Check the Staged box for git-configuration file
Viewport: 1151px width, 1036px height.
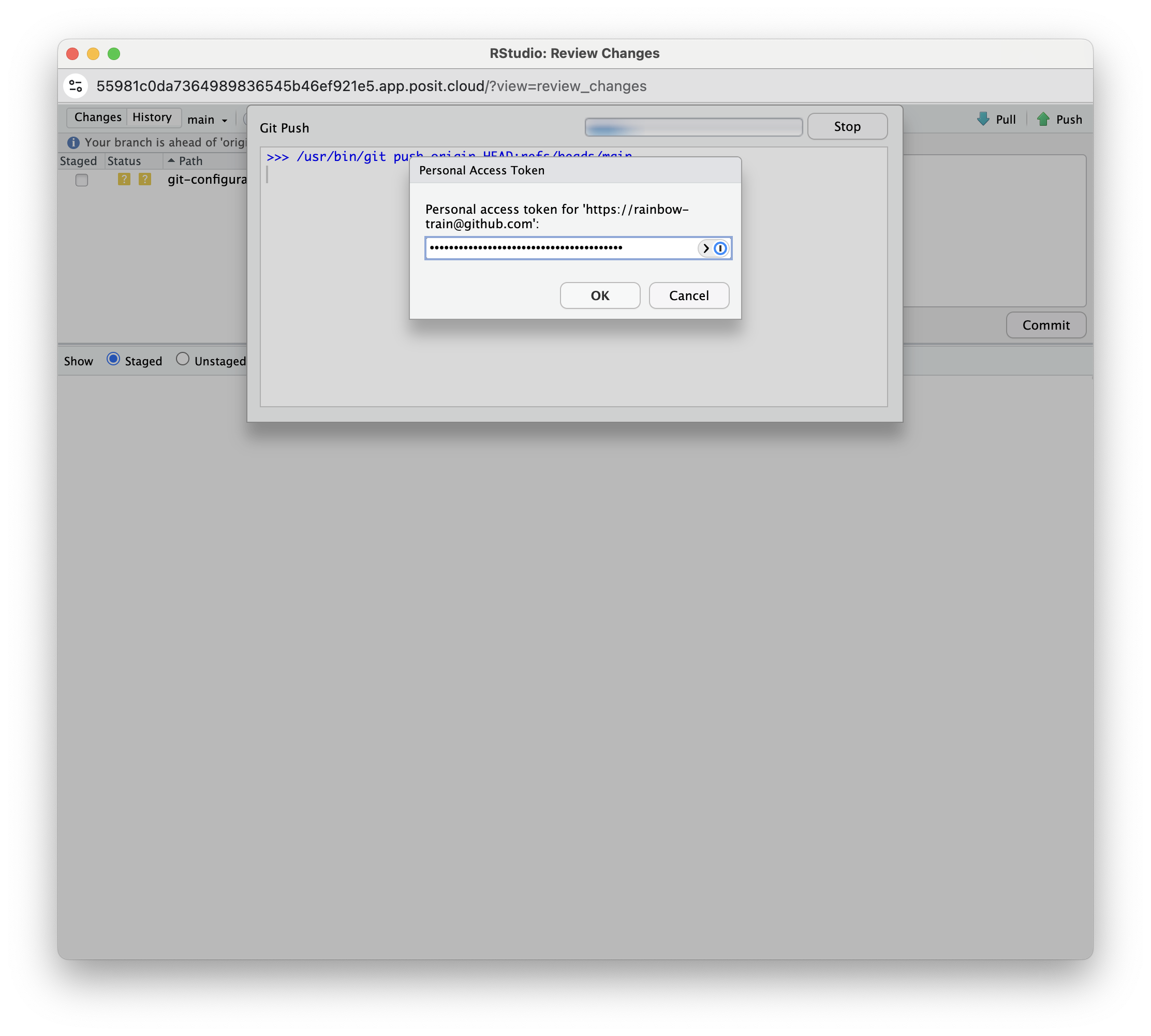82,180
